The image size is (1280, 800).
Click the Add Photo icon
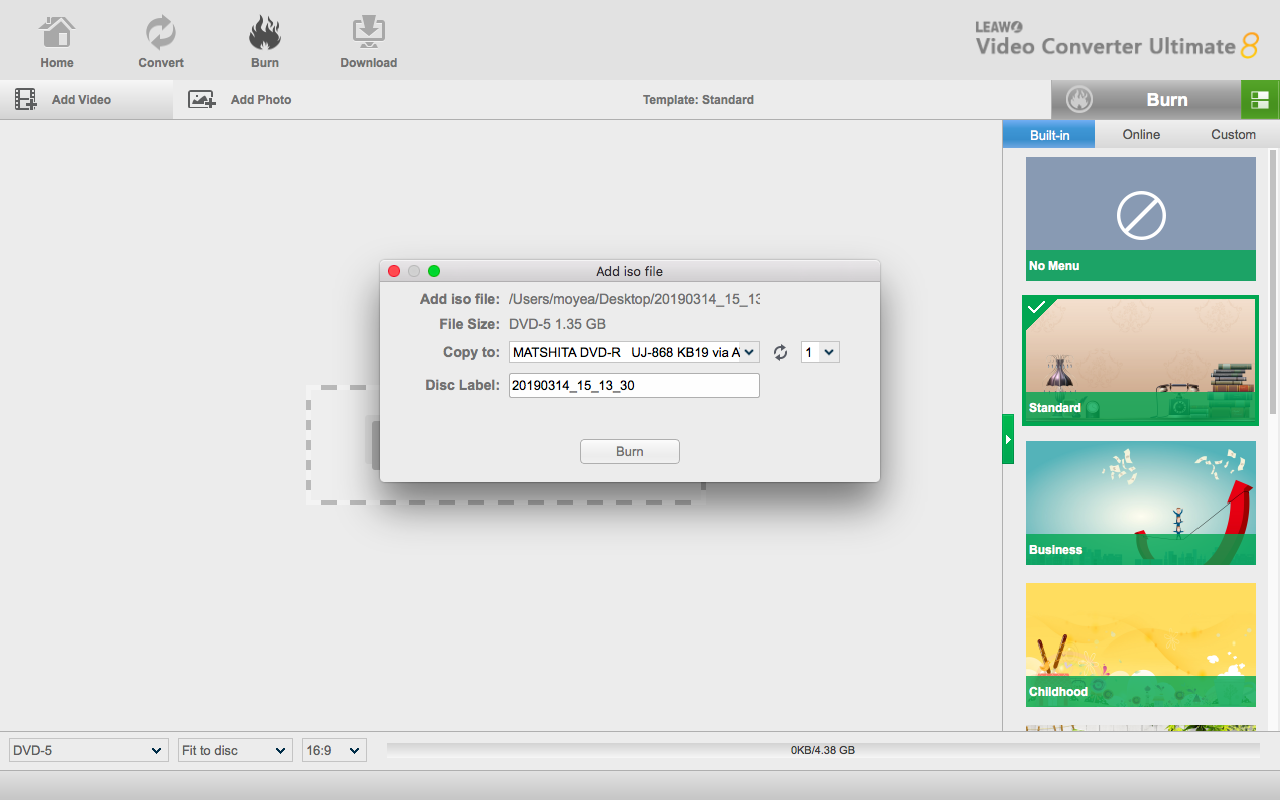point(202,99)
